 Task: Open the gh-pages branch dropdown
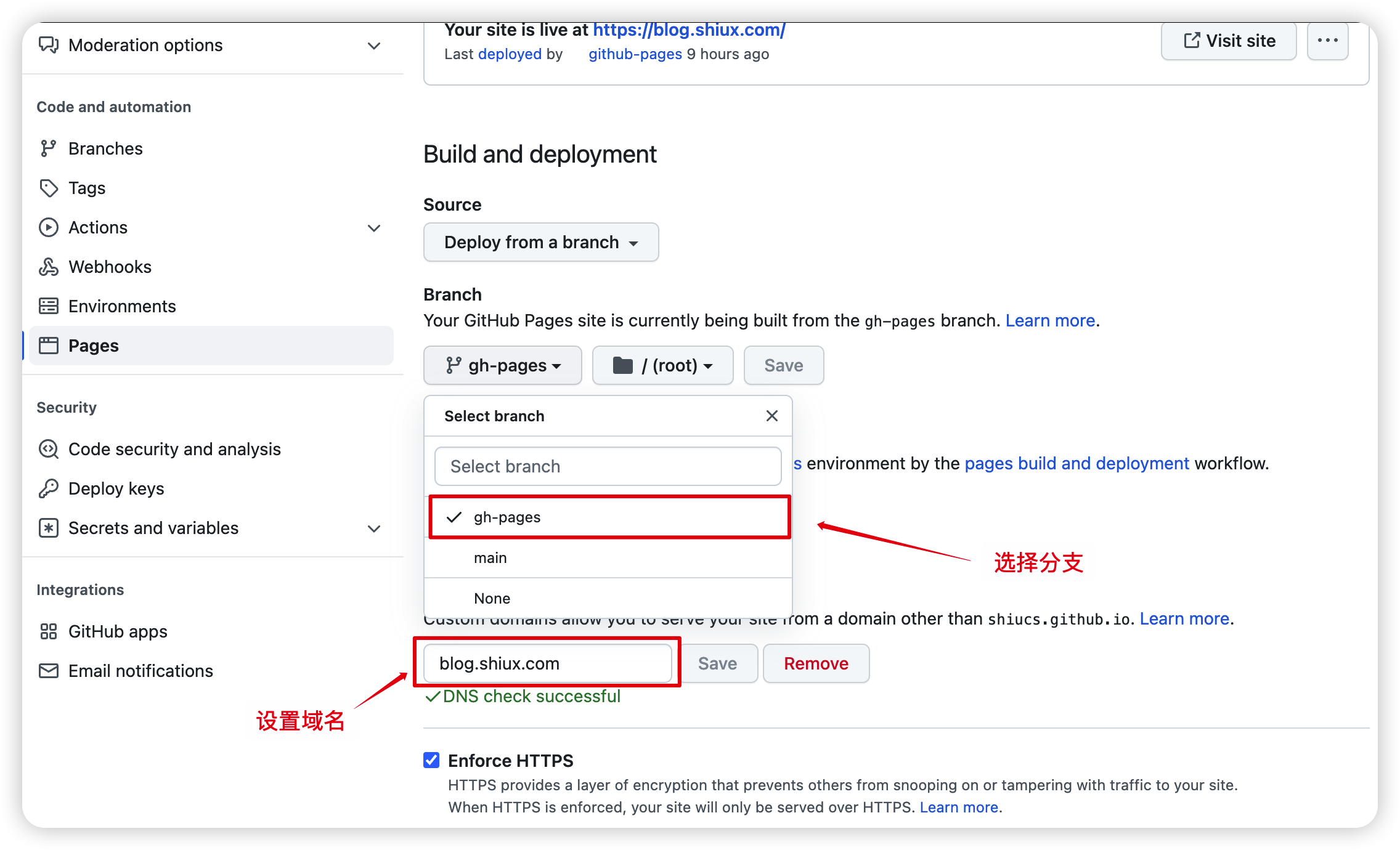pos(503,365)
